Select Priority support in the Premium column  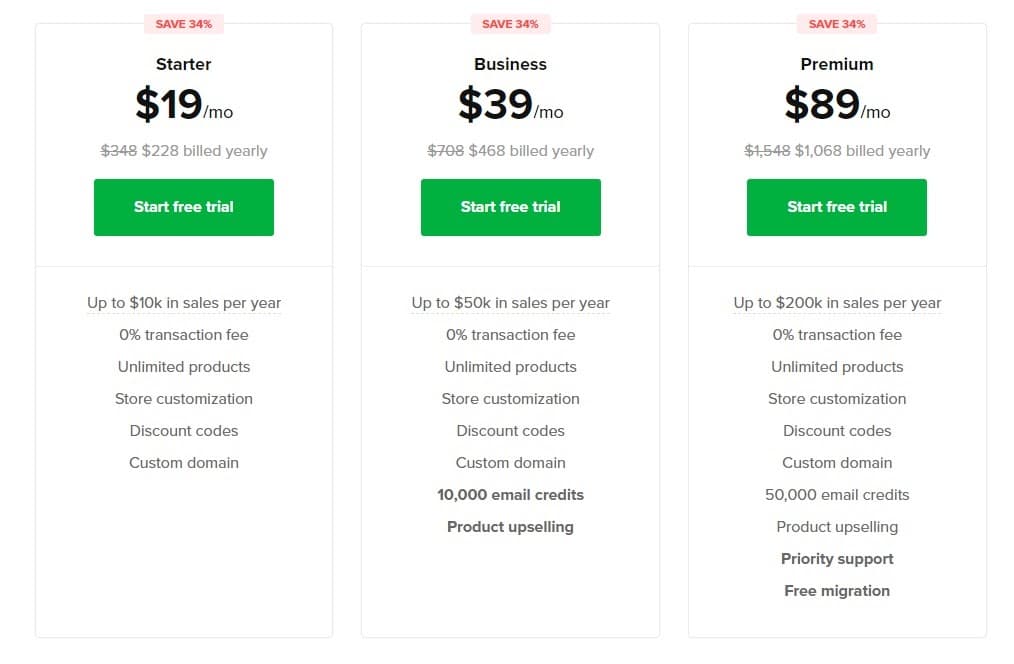point(837,558)
